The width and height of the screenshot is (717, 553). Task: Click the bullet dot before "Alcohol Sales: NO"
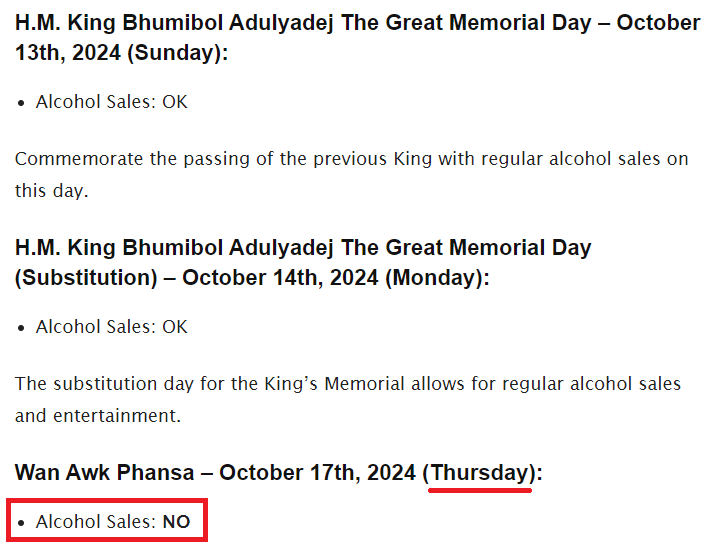pyautogui.click(x=21, y=523)
